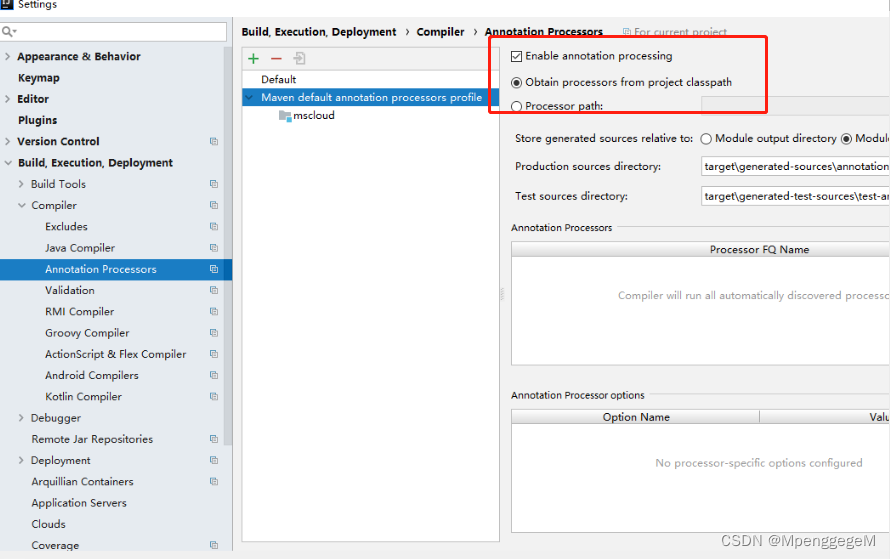Focus the settings search field
Image resolution: width=890 pixels, height=559 pixels.
[114, 32]
